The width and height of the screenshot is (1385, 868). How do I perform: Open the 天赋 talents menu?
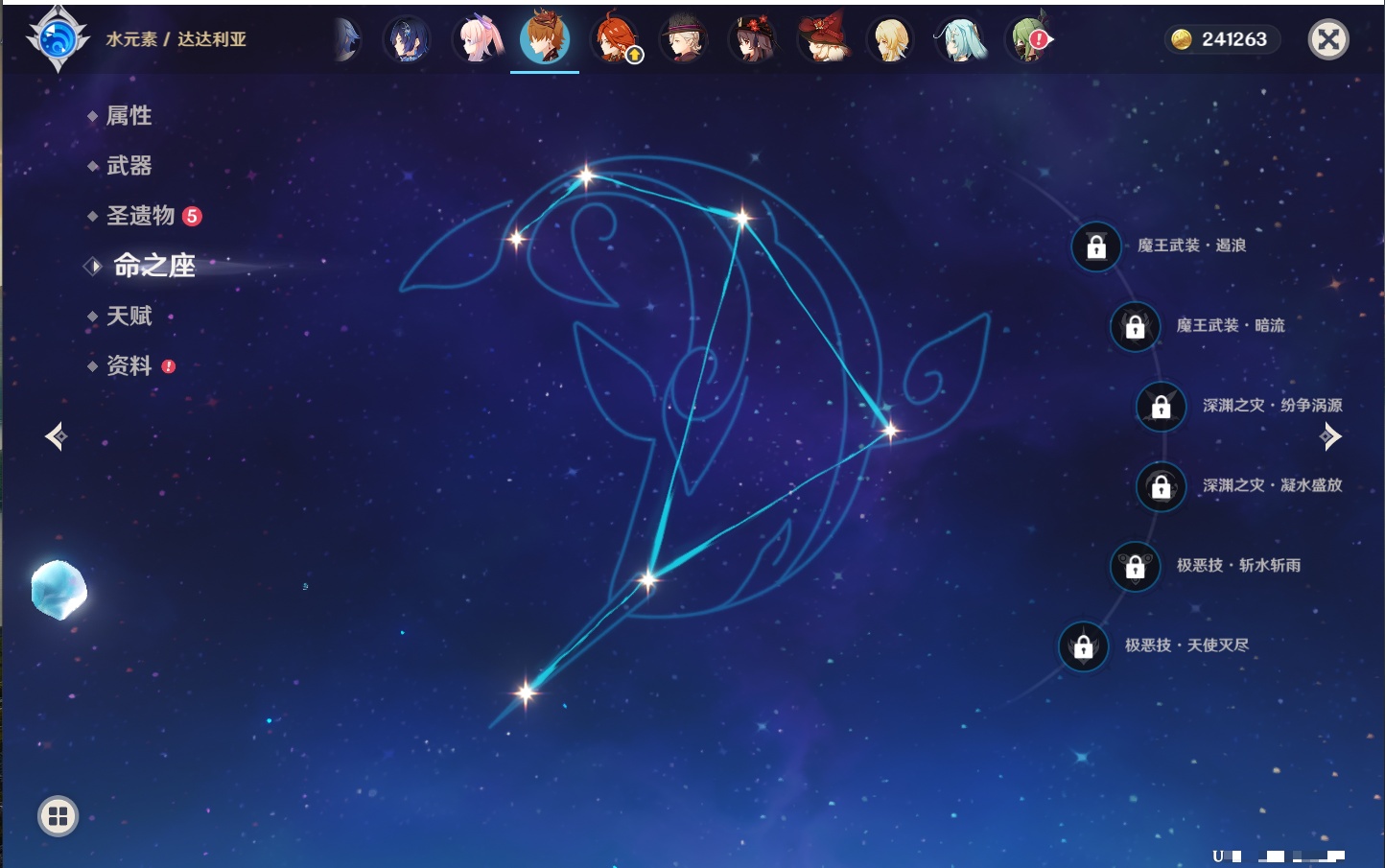pyautogui.click(x=129, y=316)
